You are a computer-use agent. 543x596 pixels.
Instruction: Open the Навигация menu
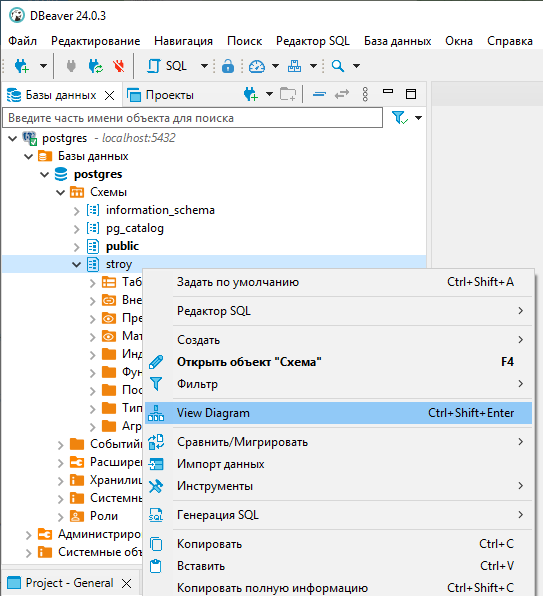(x=183, y=41)
